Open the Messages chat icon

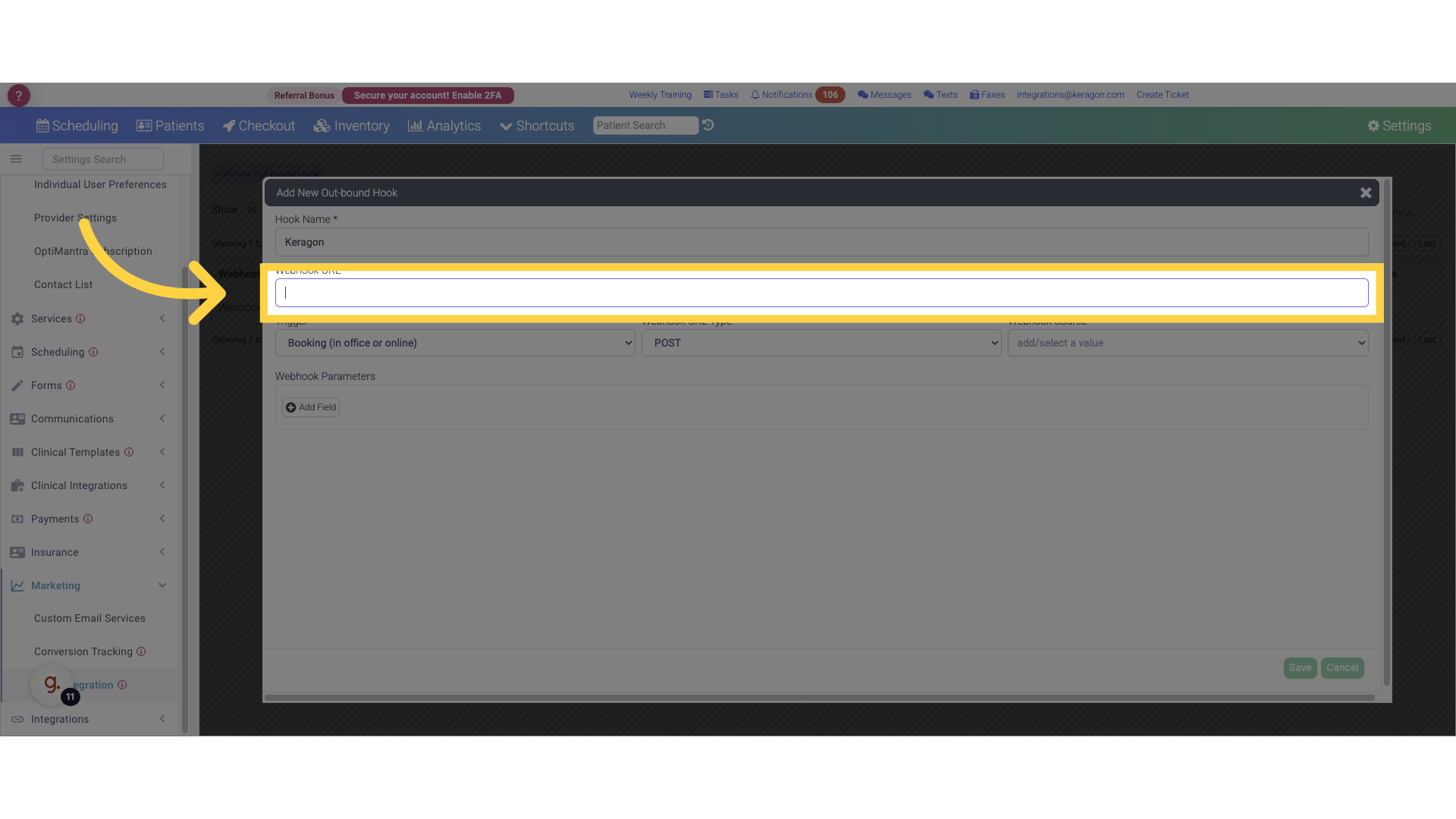pos(863,95)
